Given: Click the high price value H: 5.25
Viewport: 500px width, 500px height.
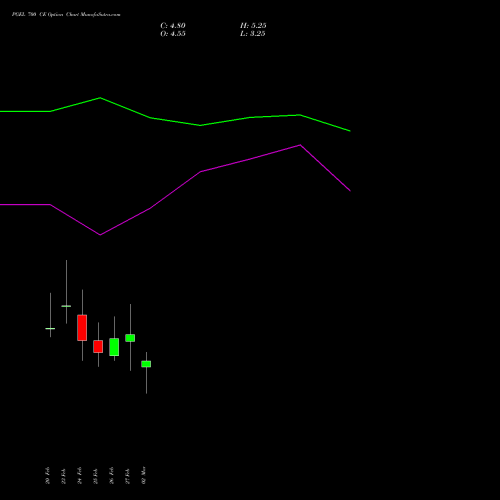Looking at the screenshot, I should coord(253,26).
